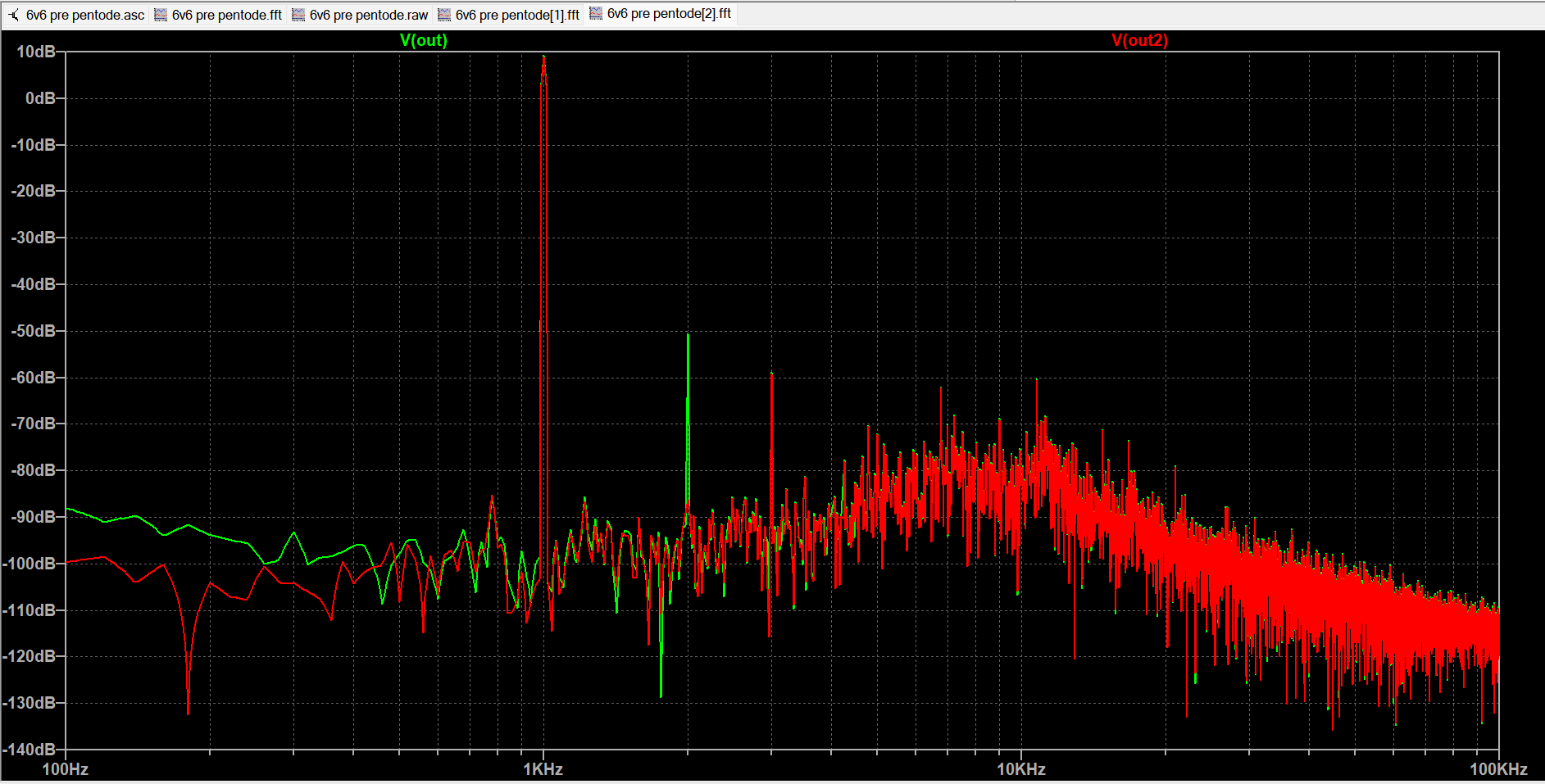This screenshot has width=1545, height=784.
Task: Click the -90dB axis label
Action: point(33,517)
